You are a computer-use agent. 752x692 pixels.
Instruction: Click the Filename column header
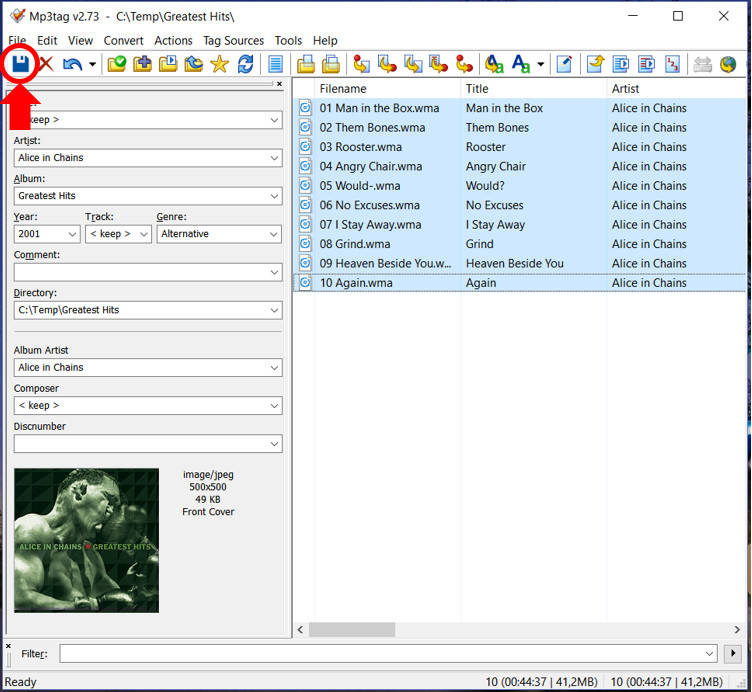click(x=387, y=89)
